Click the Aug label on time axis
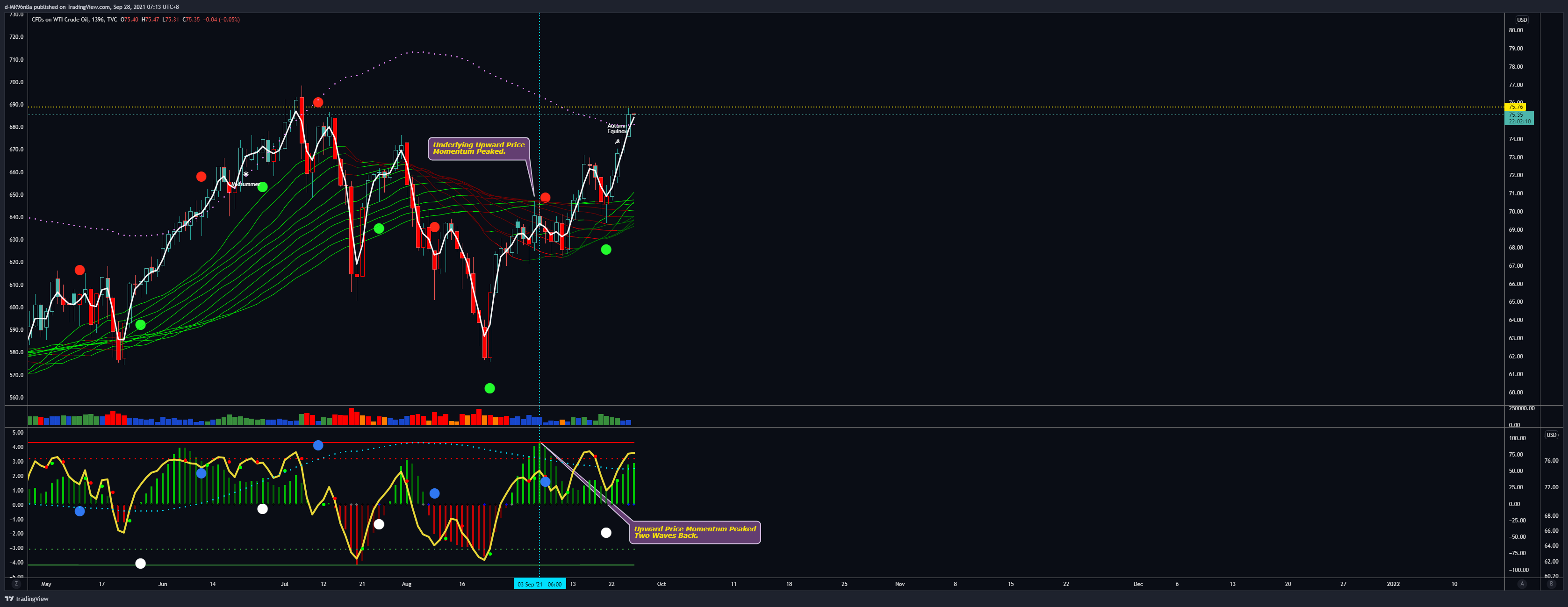Viewport: 1568px width, 607px height. click(407, 584)
